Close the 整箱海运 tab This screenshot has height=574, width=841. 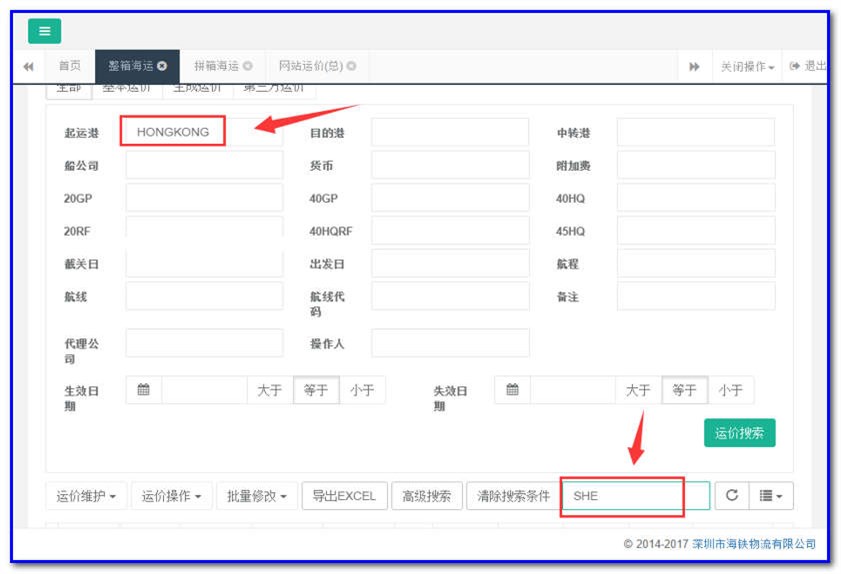click(162, 66)
